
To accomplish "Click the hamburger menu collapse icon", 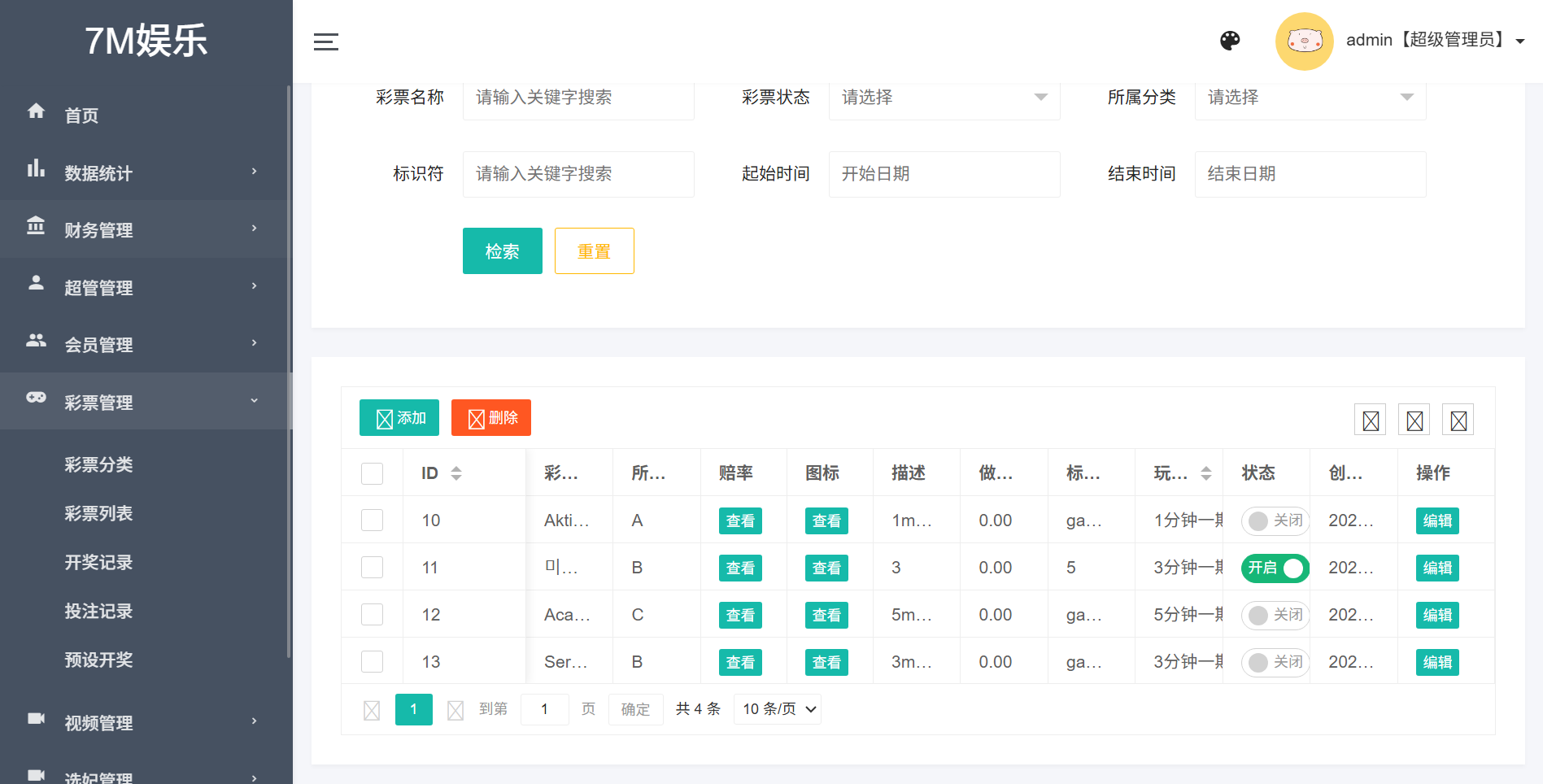I will click(x=325, y=41).
